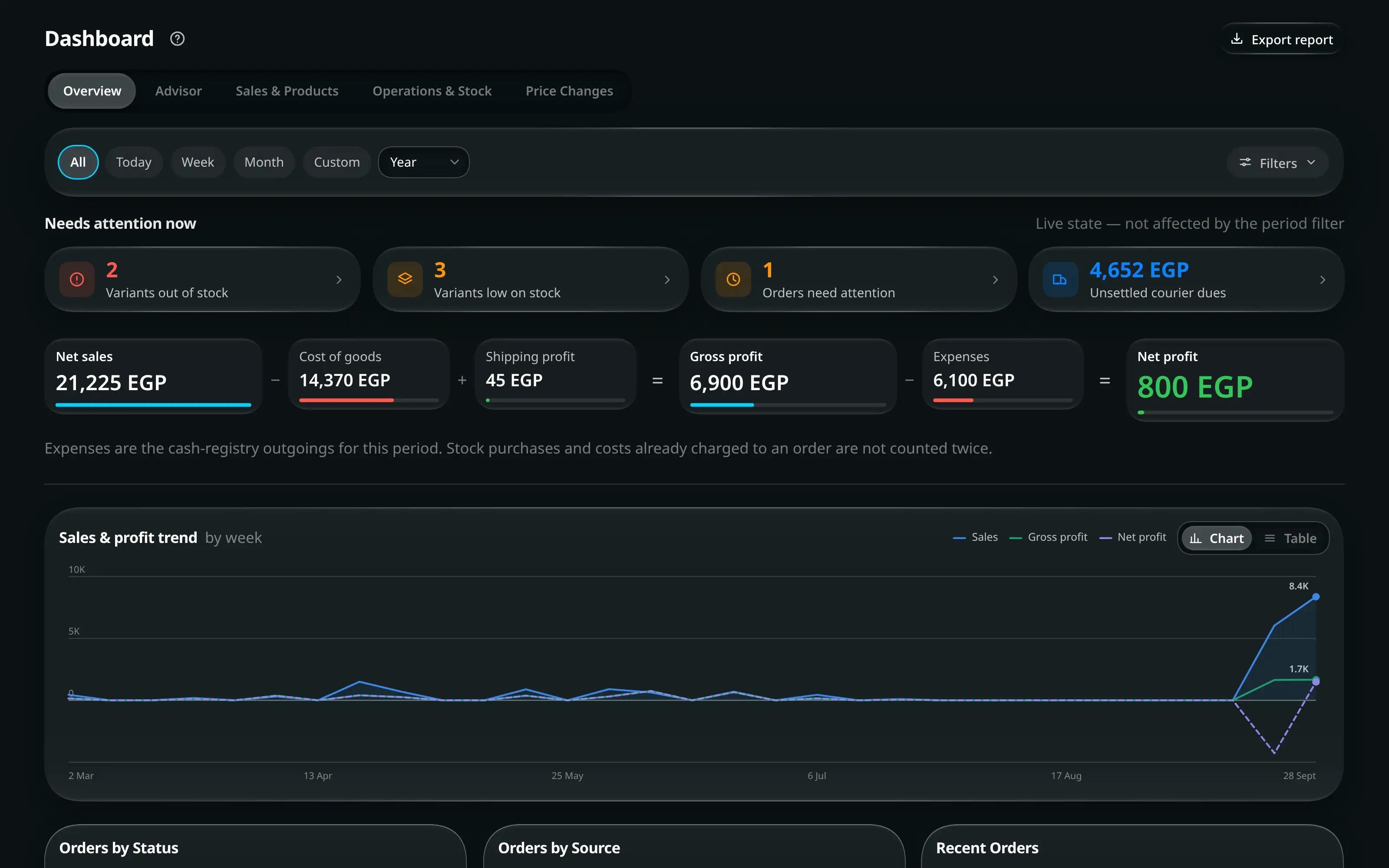Switch trend view to Chart
The width and height of the screenshot is (1389, 868).
(1217, 539)
